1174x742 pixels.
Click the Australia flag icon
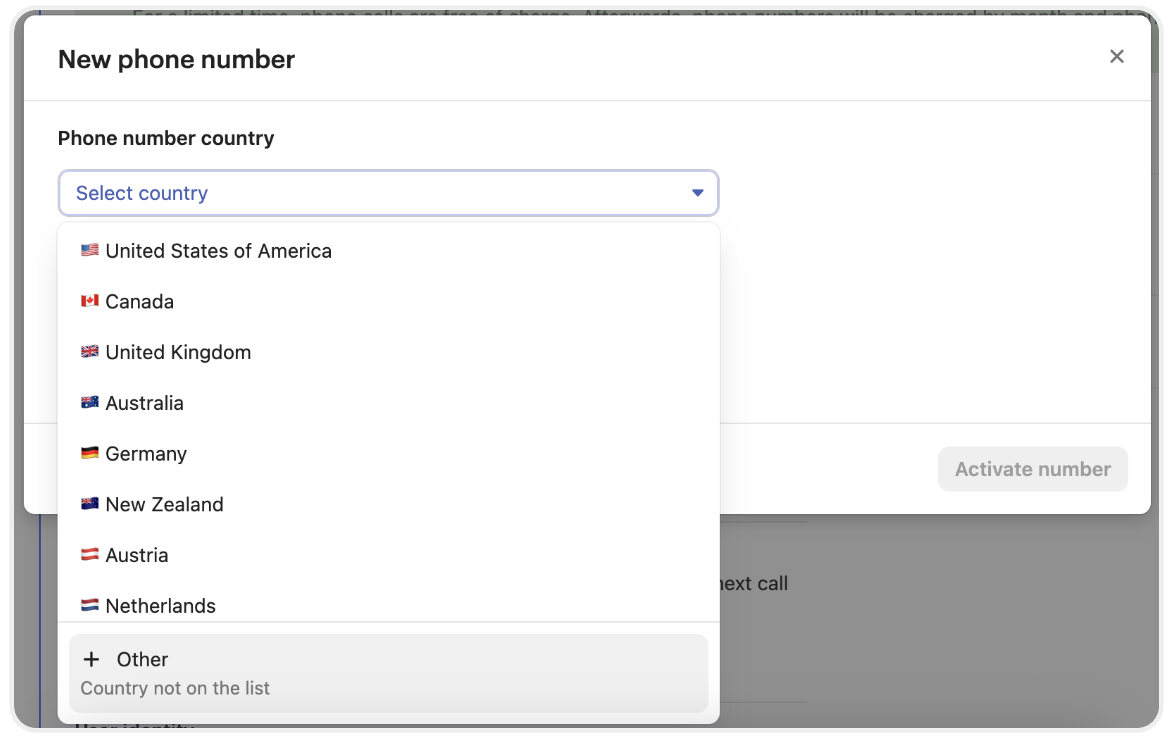[90, 403]
